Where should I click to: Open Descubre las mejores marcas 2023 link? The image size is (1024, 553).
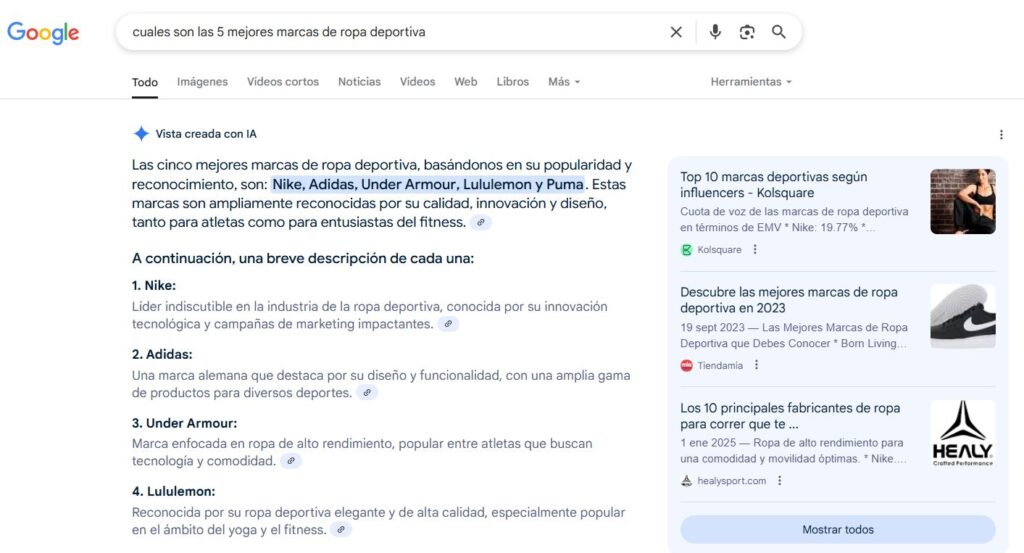(789, 300)
